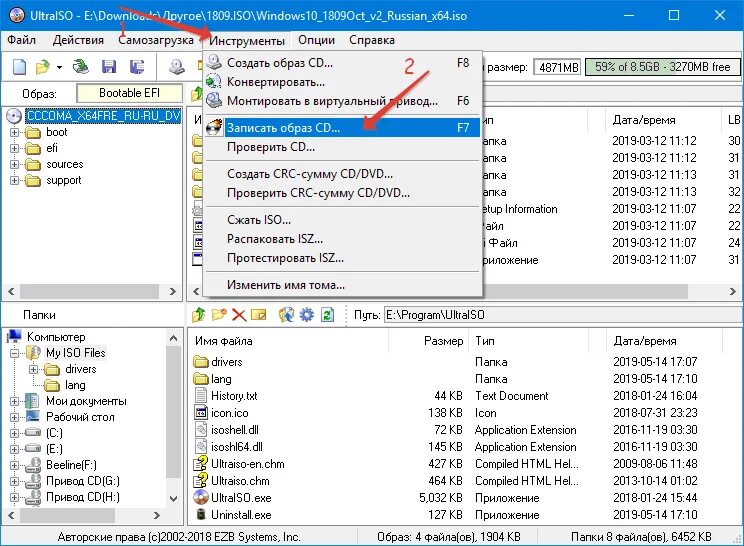Expand the Beeline(F:) drive node

coord(14,465)
